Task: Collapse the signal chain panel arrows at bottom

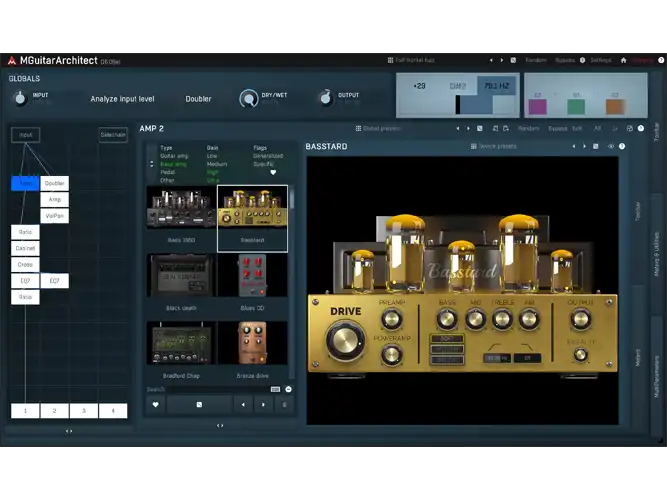Action: (69, 431)
